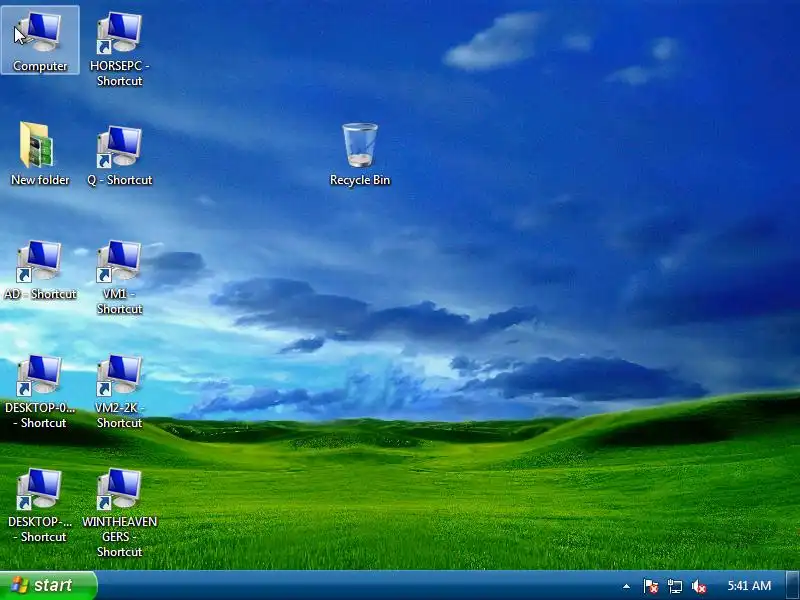Click the Q - Shortcut icon
Image resolution: width=800 pixels, height=600 pixels.
(119, 153)
